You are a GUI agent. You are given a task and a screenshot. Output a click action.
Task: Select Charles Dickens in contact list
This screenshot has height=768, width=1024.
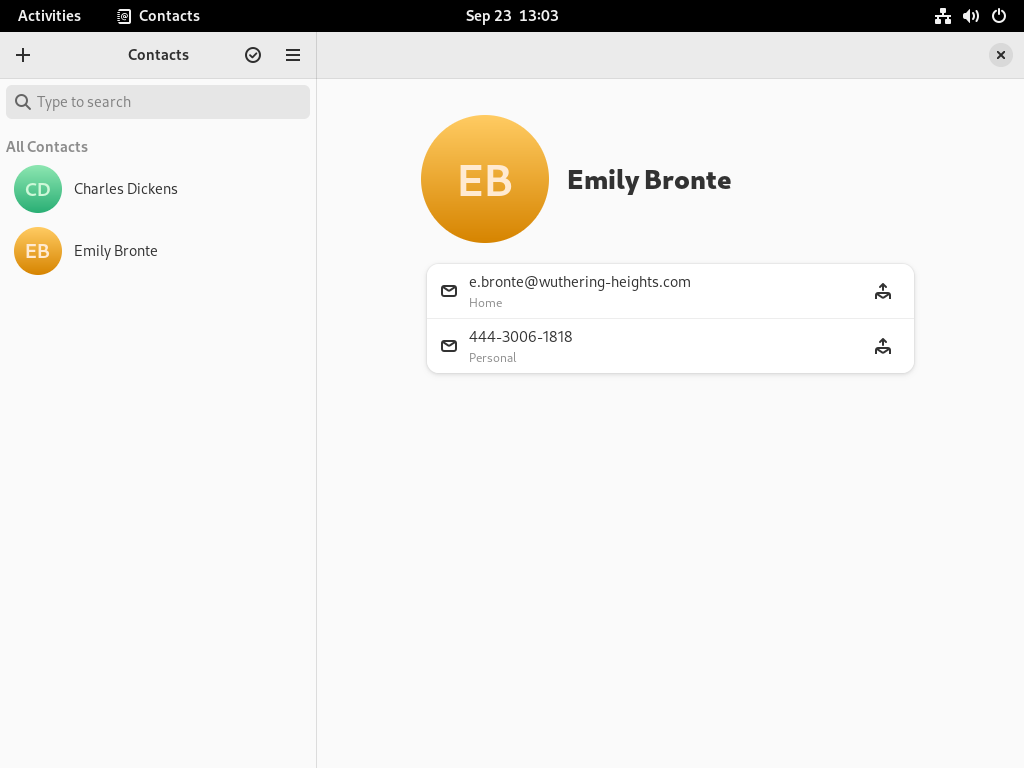point(158,189)
